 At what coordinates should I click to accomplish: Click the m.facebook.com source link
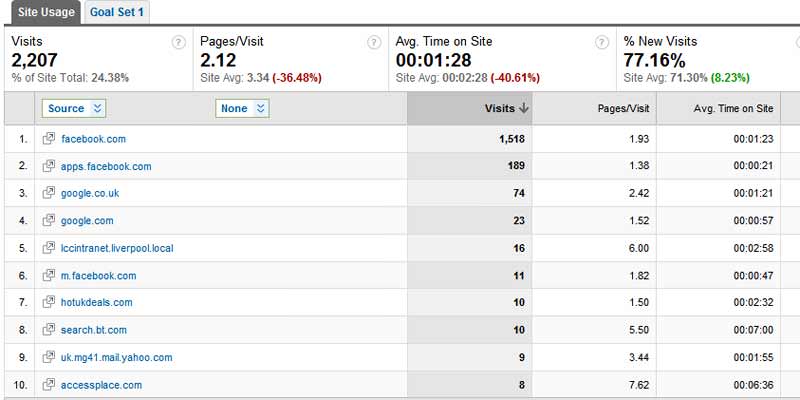pos(98,276)
